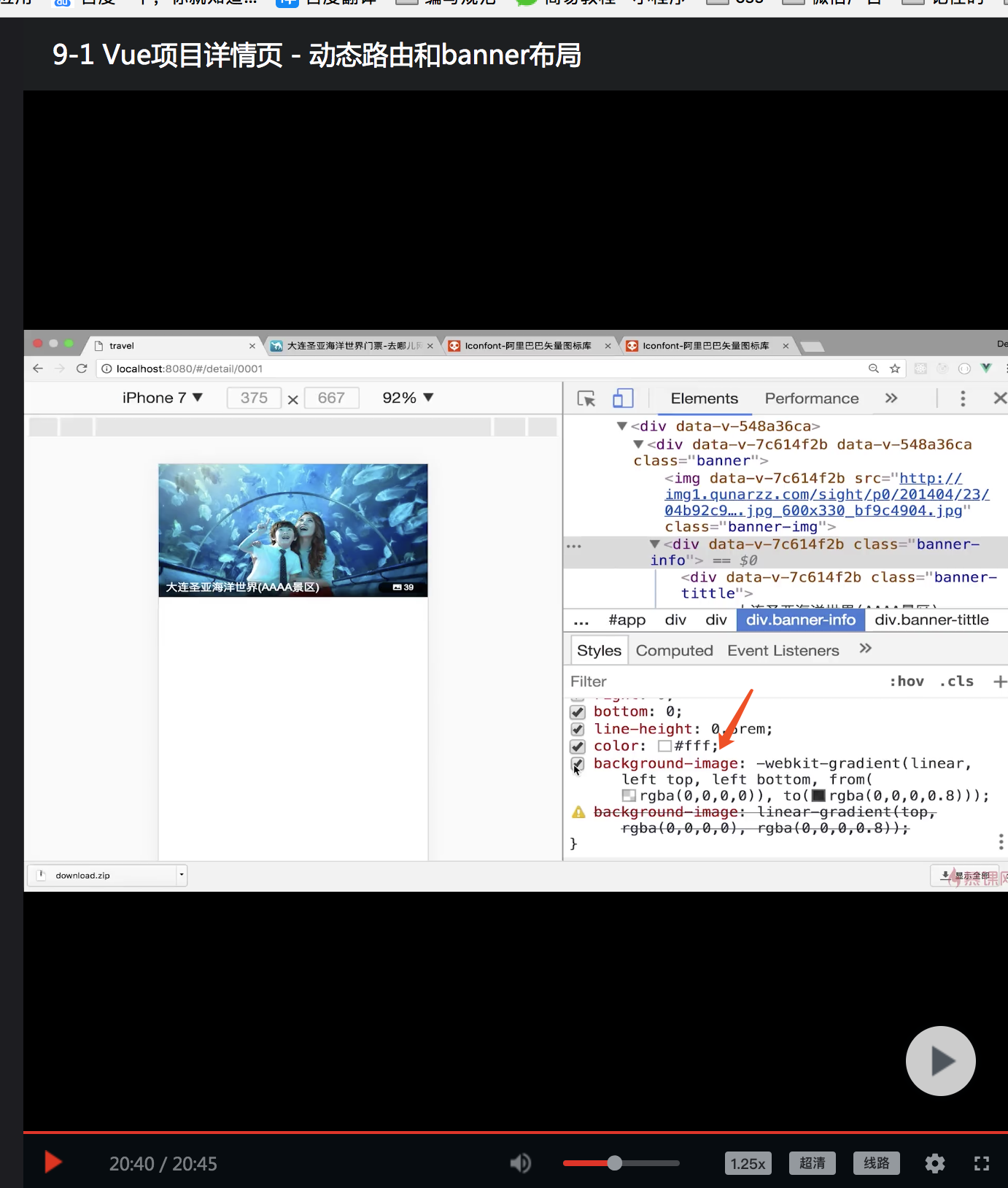Click the browser back arrow
Screen dimensions: 1008x1188
[38, 369]
